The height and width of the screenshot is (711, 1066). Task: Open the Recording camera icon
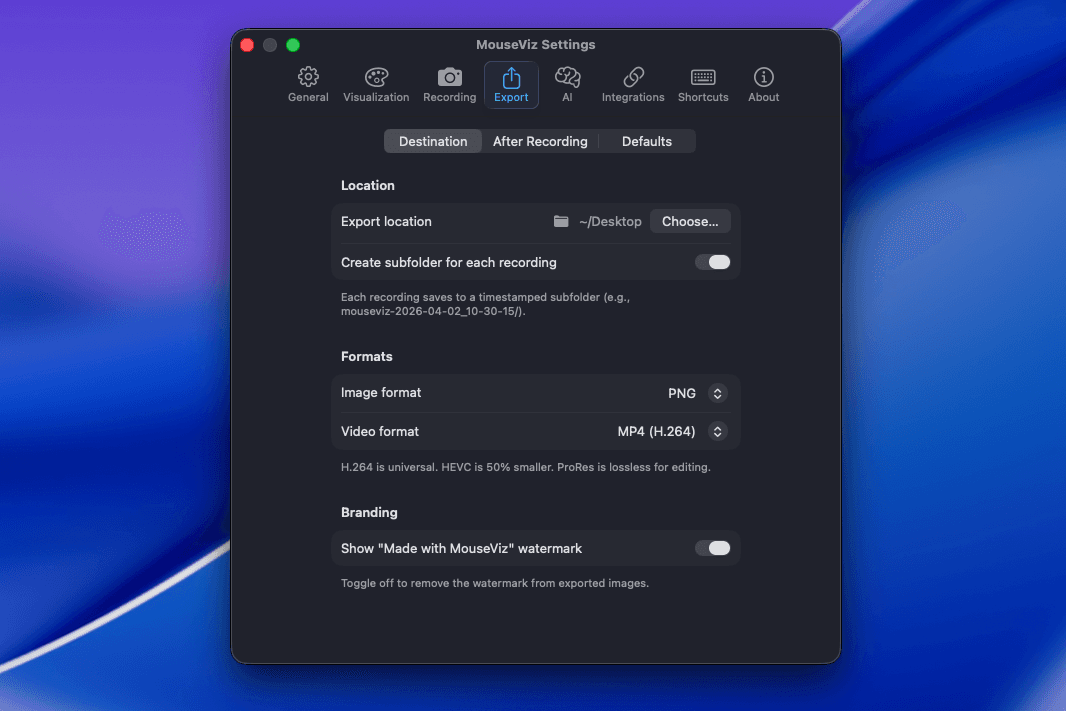tap(449, 77)
